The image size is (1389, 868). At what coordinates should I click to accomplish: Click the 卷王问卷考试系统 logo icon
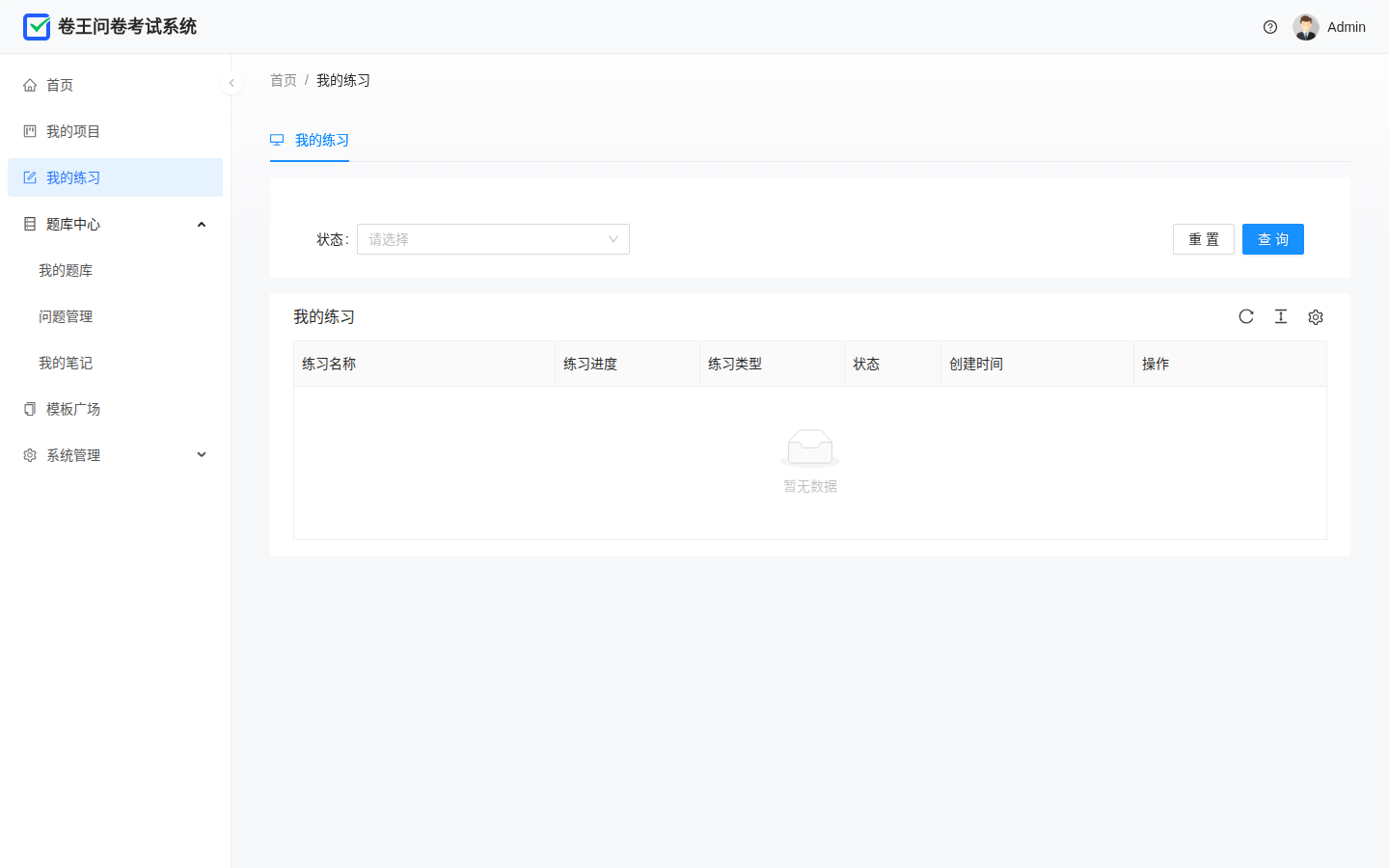coord(37,27)
